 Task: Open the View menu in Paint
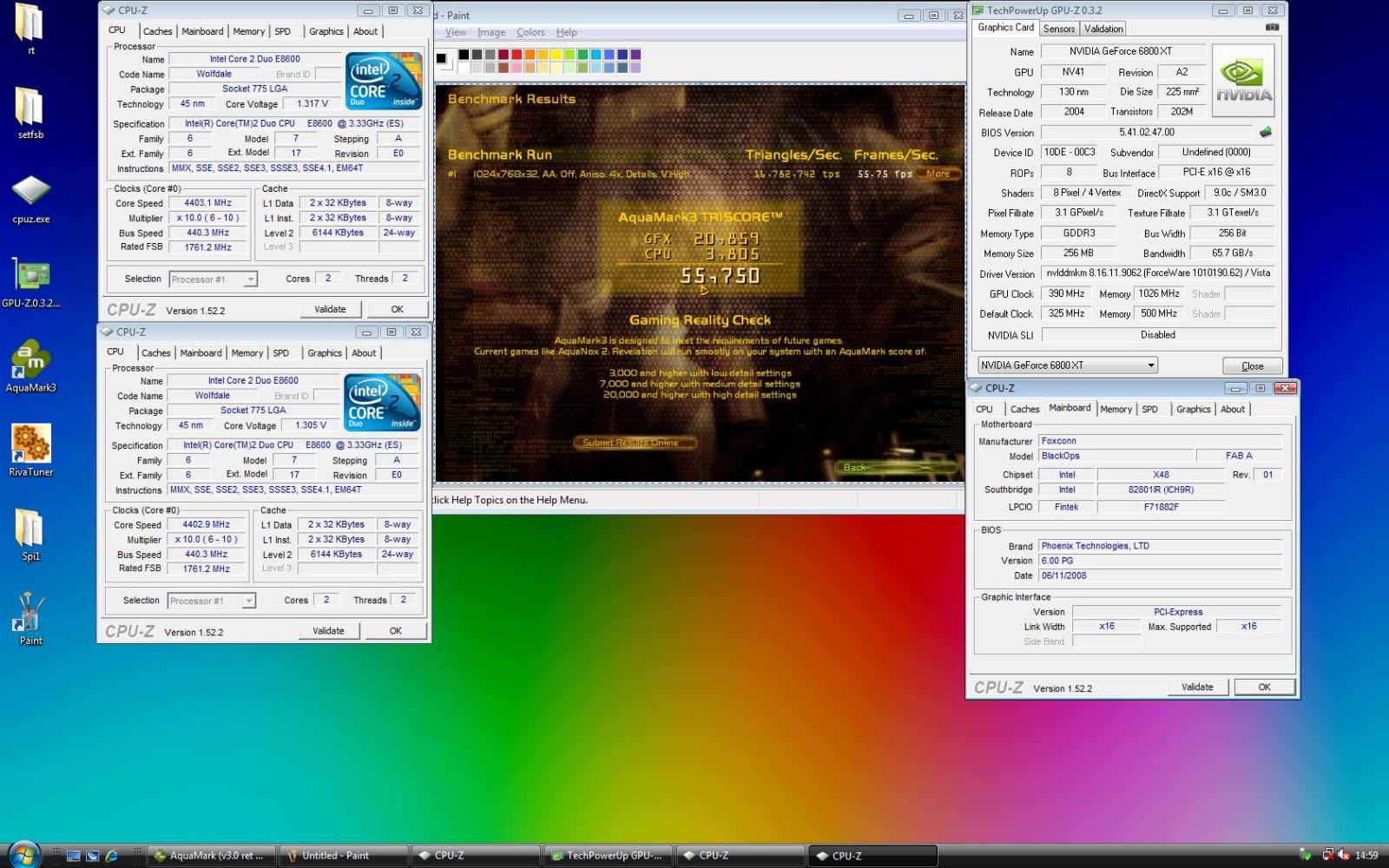click(x=456, y=32)
